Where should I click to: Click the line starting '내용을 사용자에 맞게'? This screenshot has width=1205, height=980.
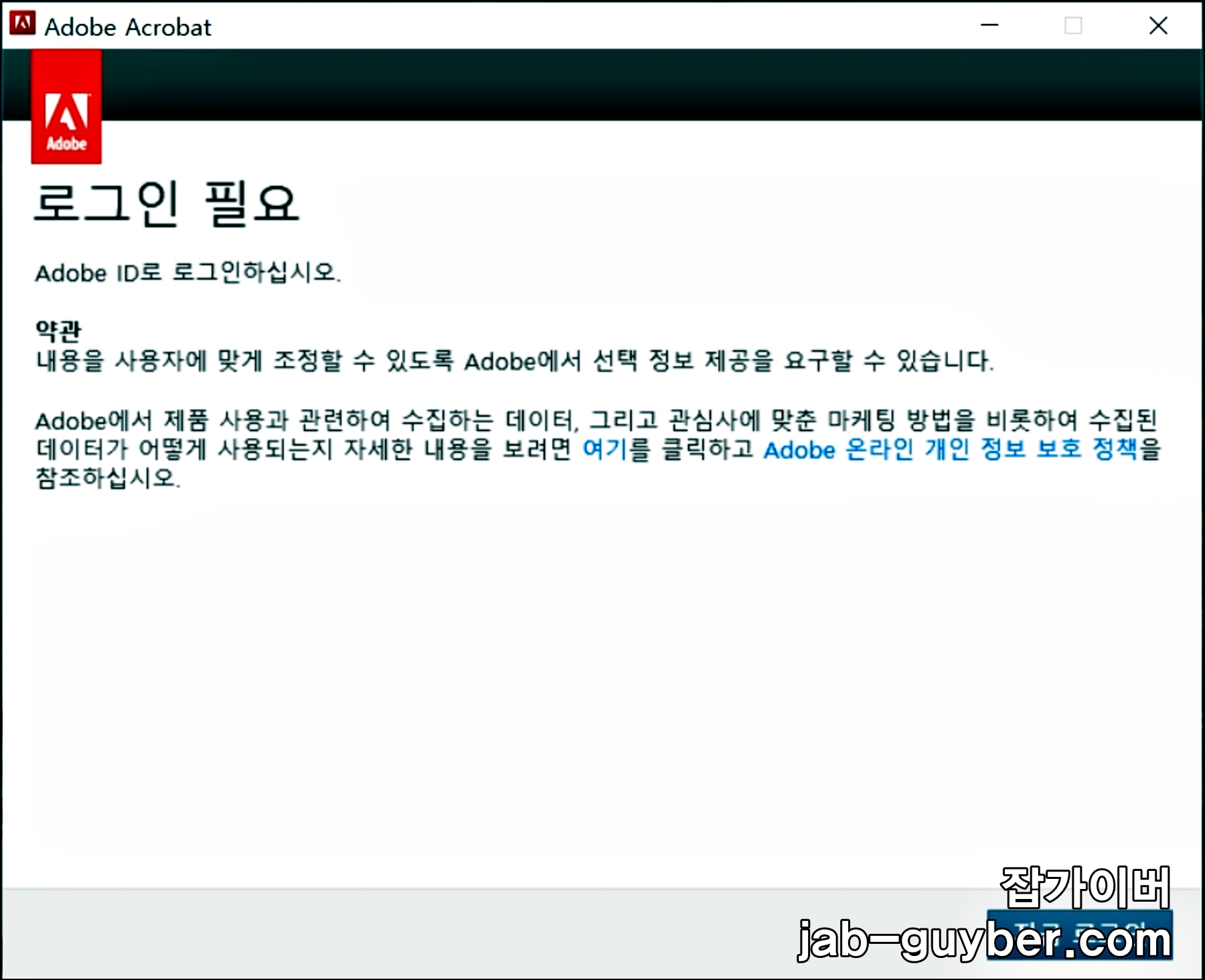pyautogui.click(x=514, y=361)
